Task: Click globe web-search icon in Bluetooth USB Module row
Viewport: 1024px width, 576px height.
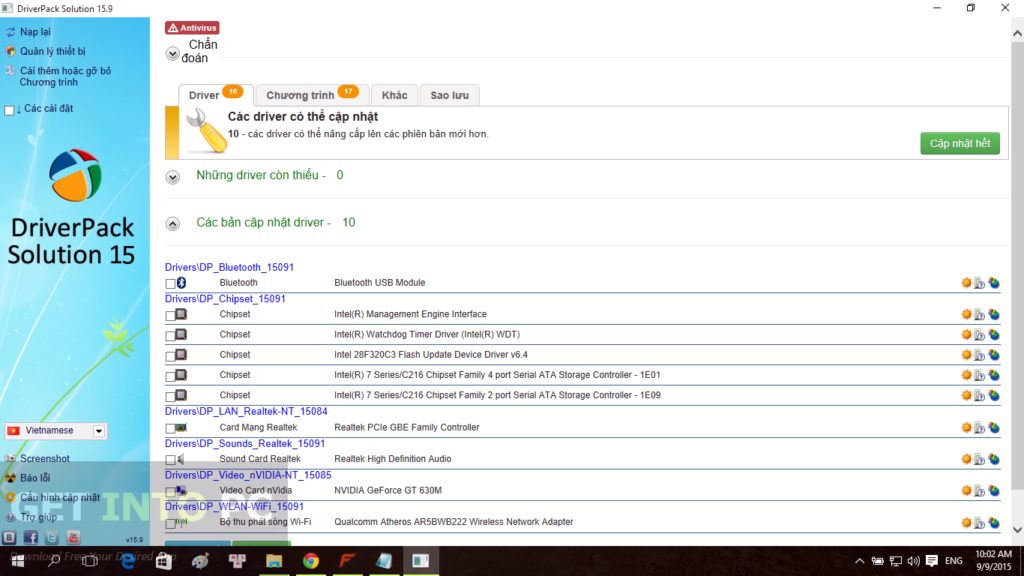Action: click(x=994, y=283)
